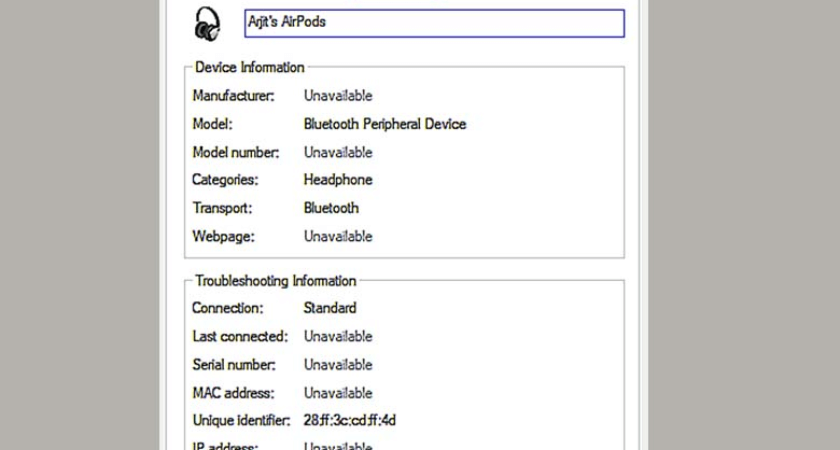Click the Categories label
The image size is (840, 450).
225,180
